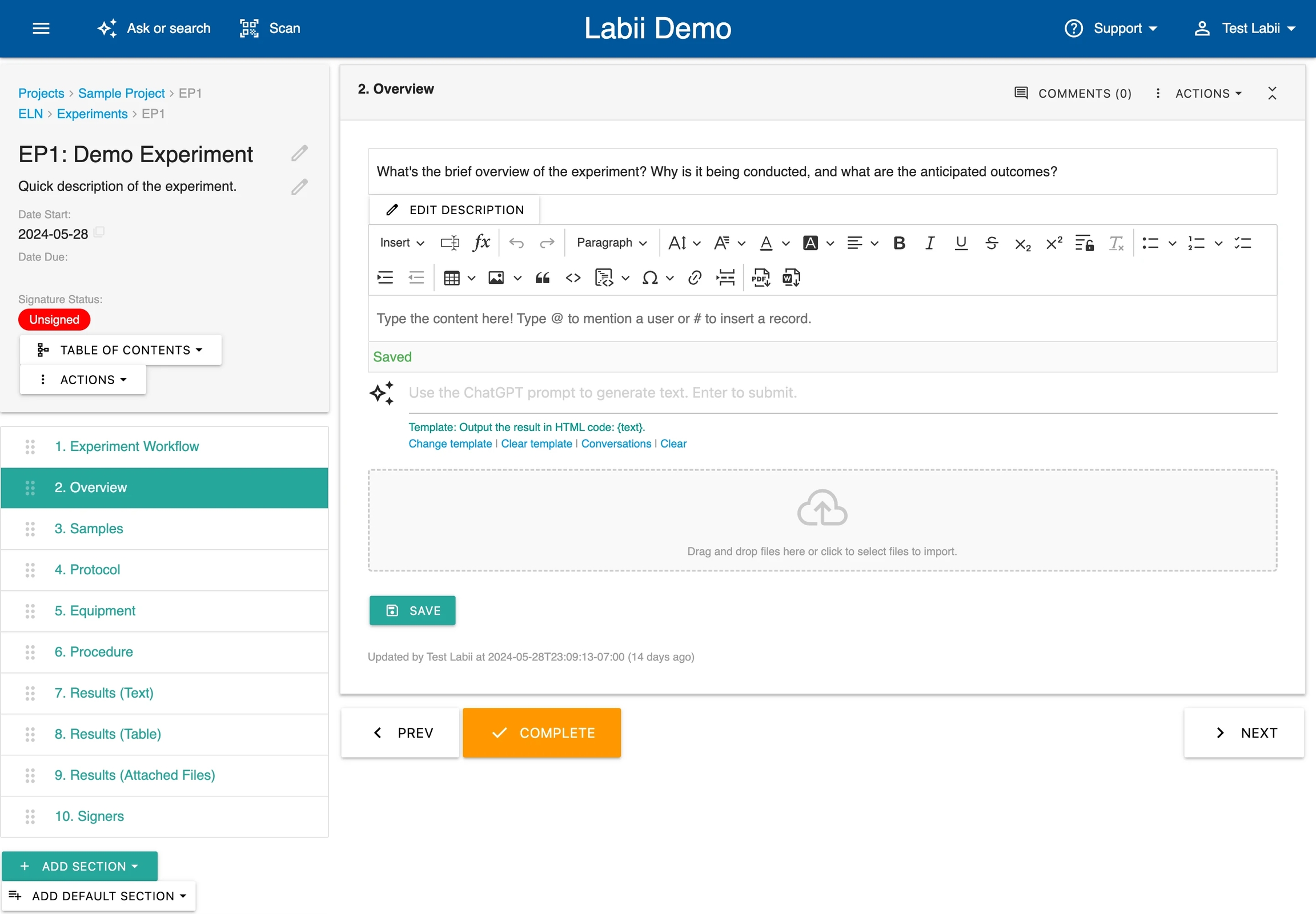Image resolution: width=1316 pixels, height=914 pixels.
Task: Open the Insert menu in editor
Action: (402, 243)
